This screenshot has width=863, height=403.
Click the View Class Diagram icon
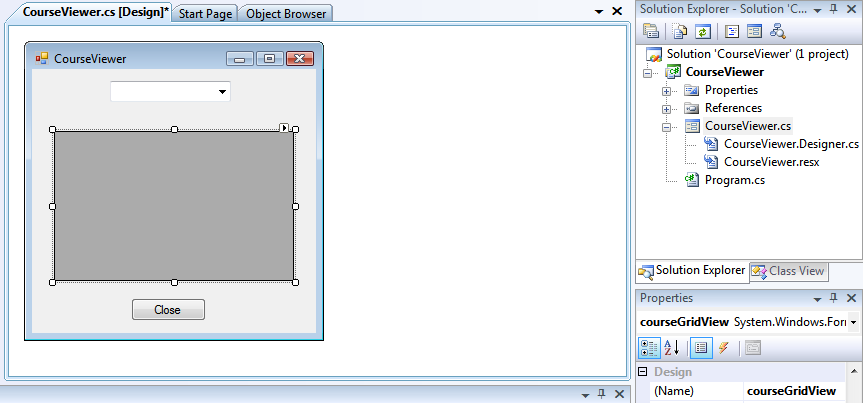tap(777, 30)
